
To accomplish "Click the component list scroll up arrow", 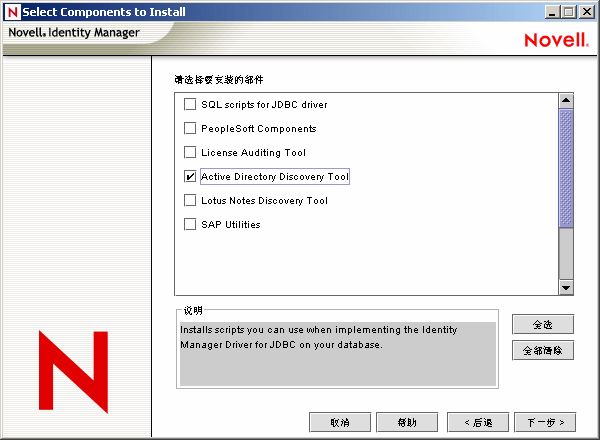I will click(x=566, y=101).
